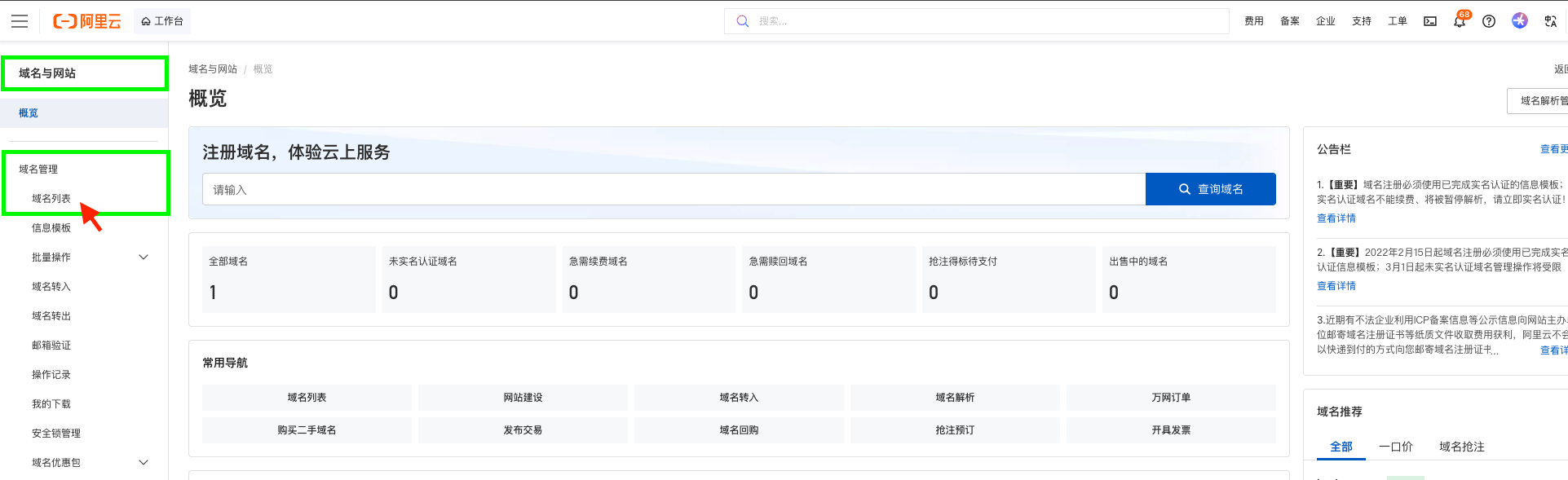Open the 全部域名 count card
Image resolution: width=1568 pixels, height=480 pixels.
coord(289,280)
